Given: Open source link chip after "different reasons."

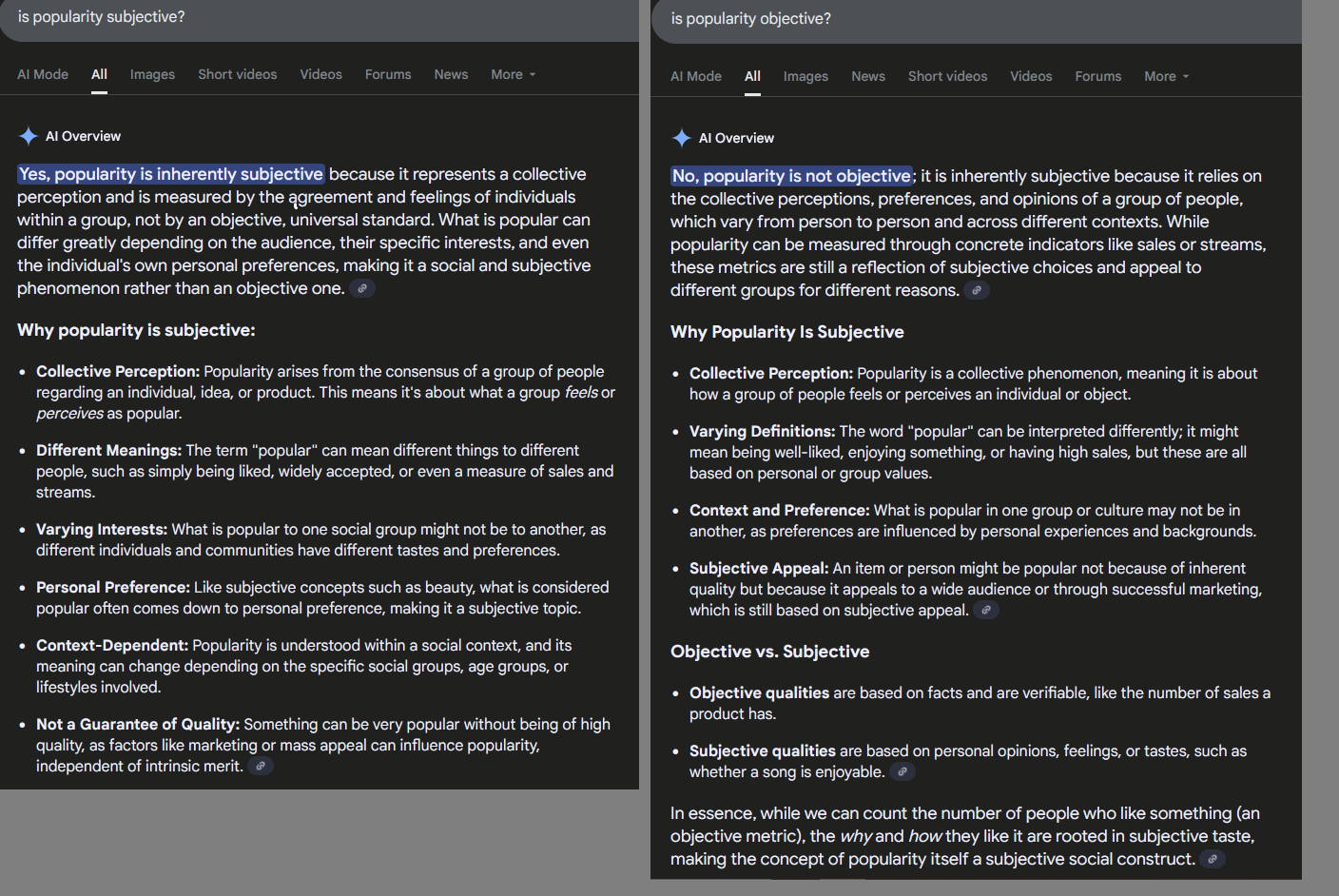Looking at the screenshot, I should coord(977,290).
